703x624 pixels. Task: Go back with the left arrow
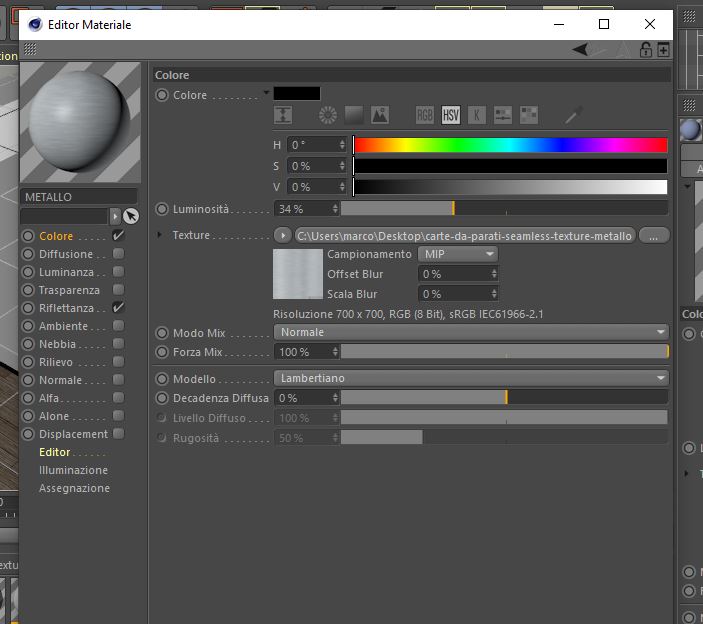tap(580, 49)
